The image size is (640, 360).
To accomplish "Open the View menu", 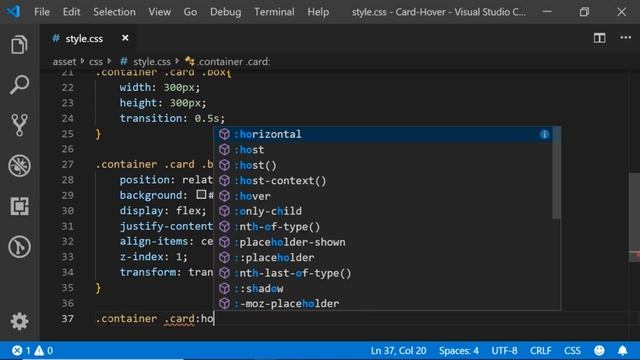I will click(x=160, y=12).
